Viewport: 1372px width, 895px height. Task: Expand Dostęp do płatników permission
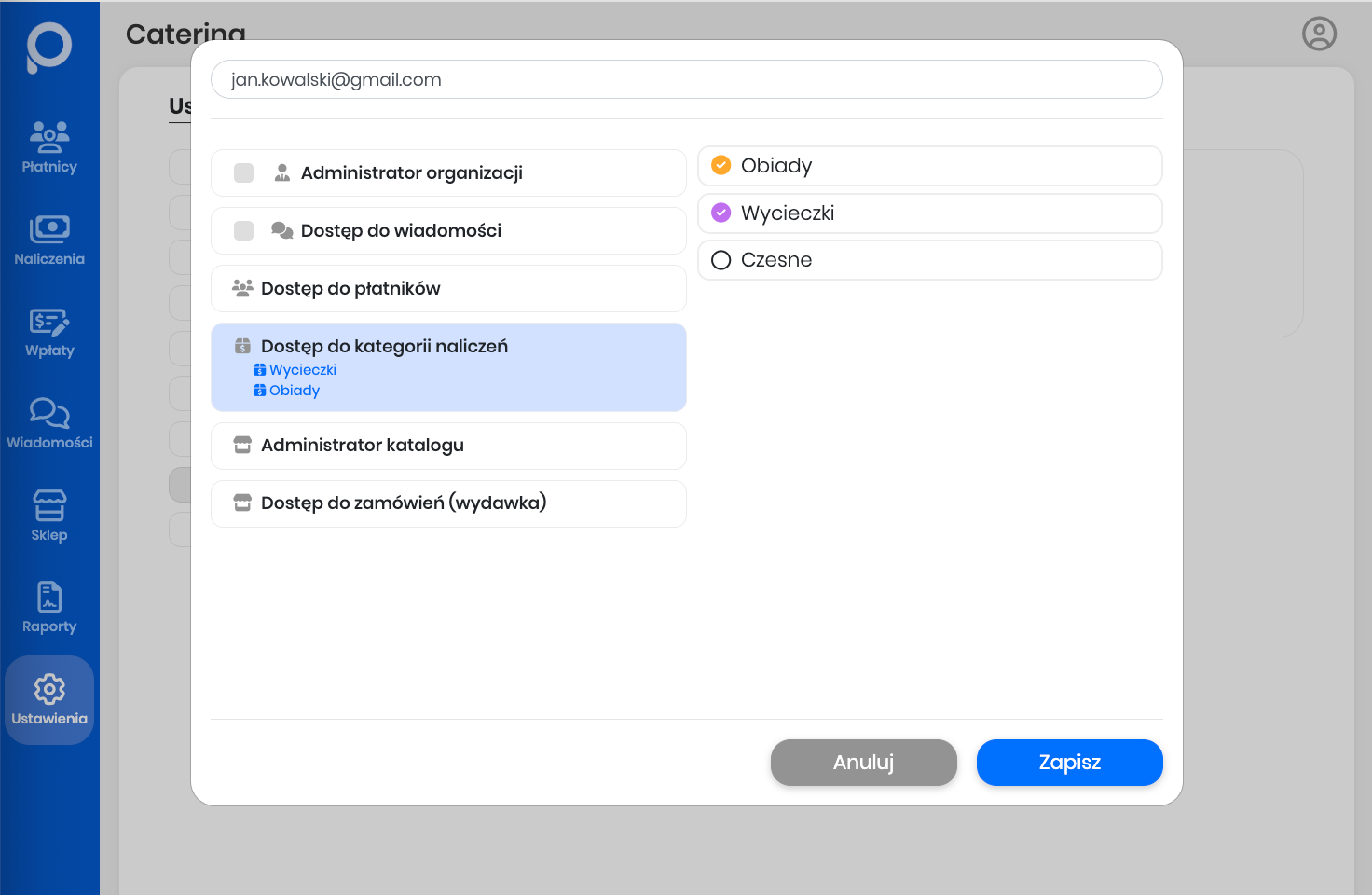448,289
